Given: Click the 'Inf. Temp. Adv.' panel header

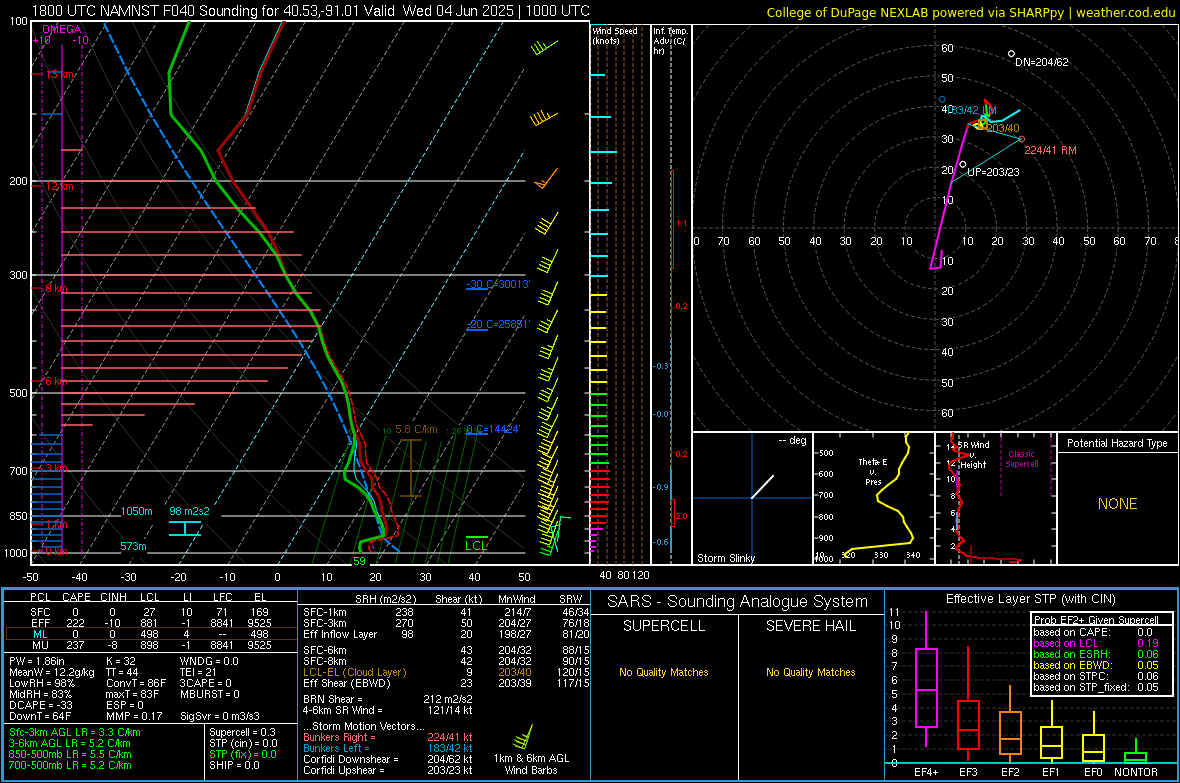Looking at the screenshot, I should [x=671, y=41].
